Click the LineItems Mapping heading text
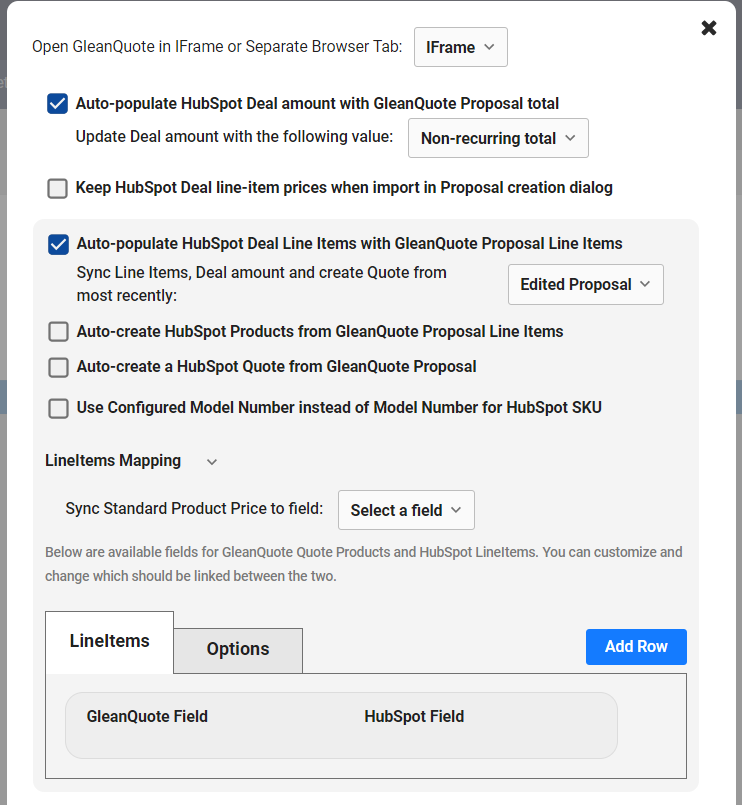The height and width of the screenshot is (805, 742). point(113,461)
